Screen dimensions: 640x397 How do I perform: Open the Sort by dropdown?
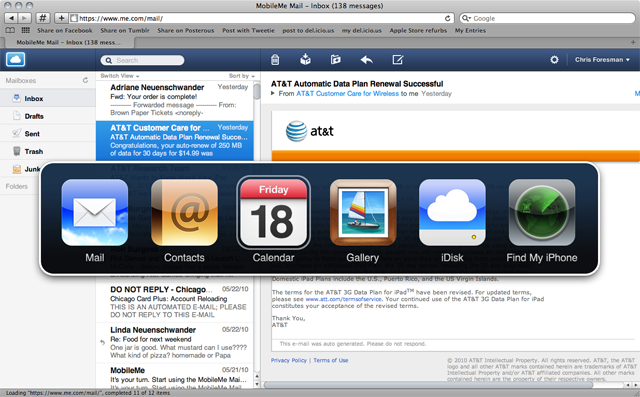[x=242, y=76]
